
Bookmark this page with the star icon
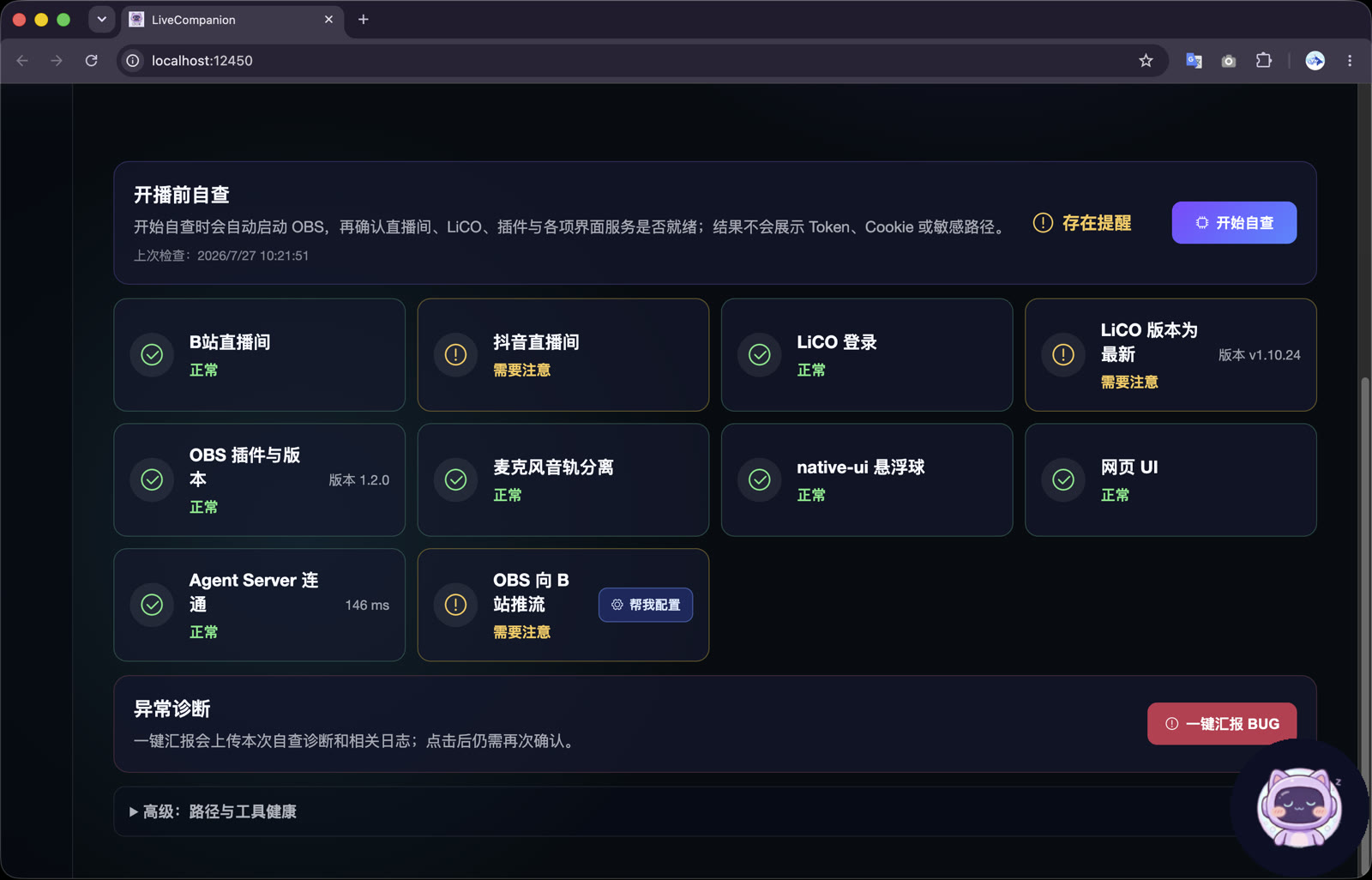point(1146,61)
